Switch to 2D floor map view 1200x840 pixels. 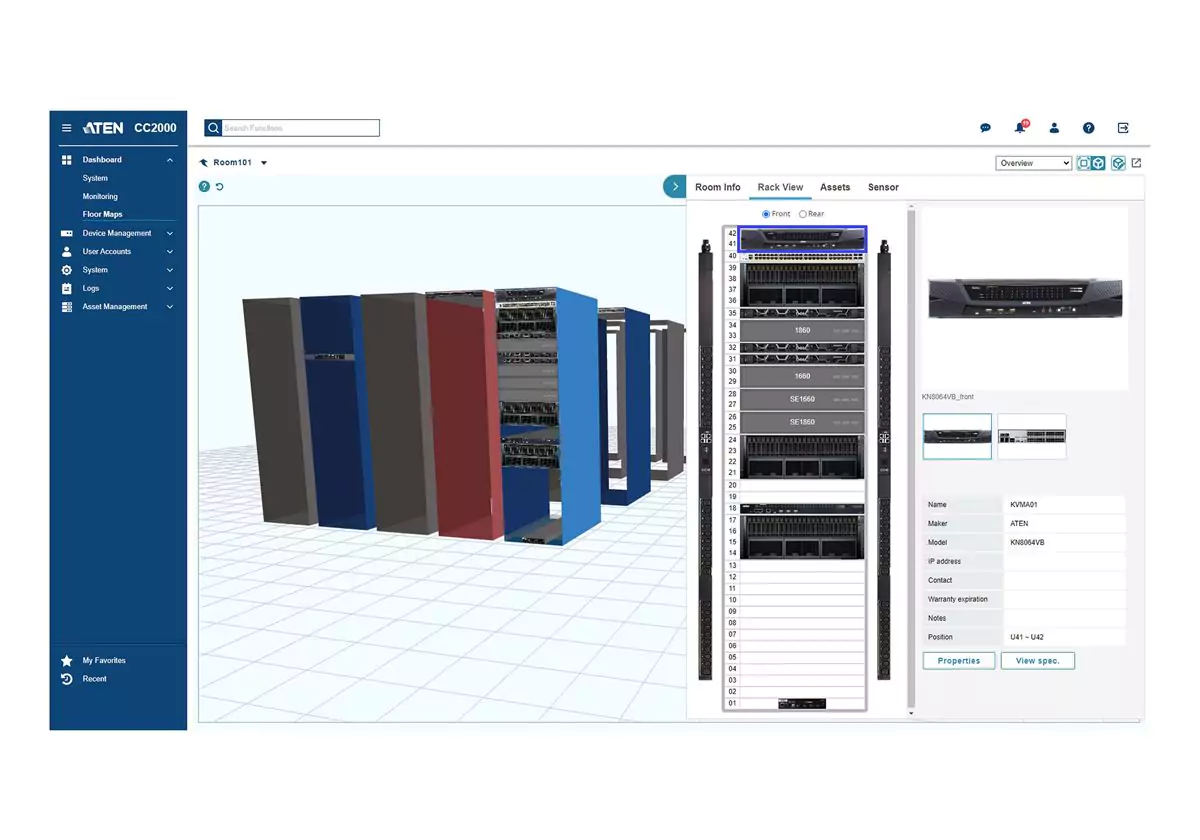pos(1083,162)
